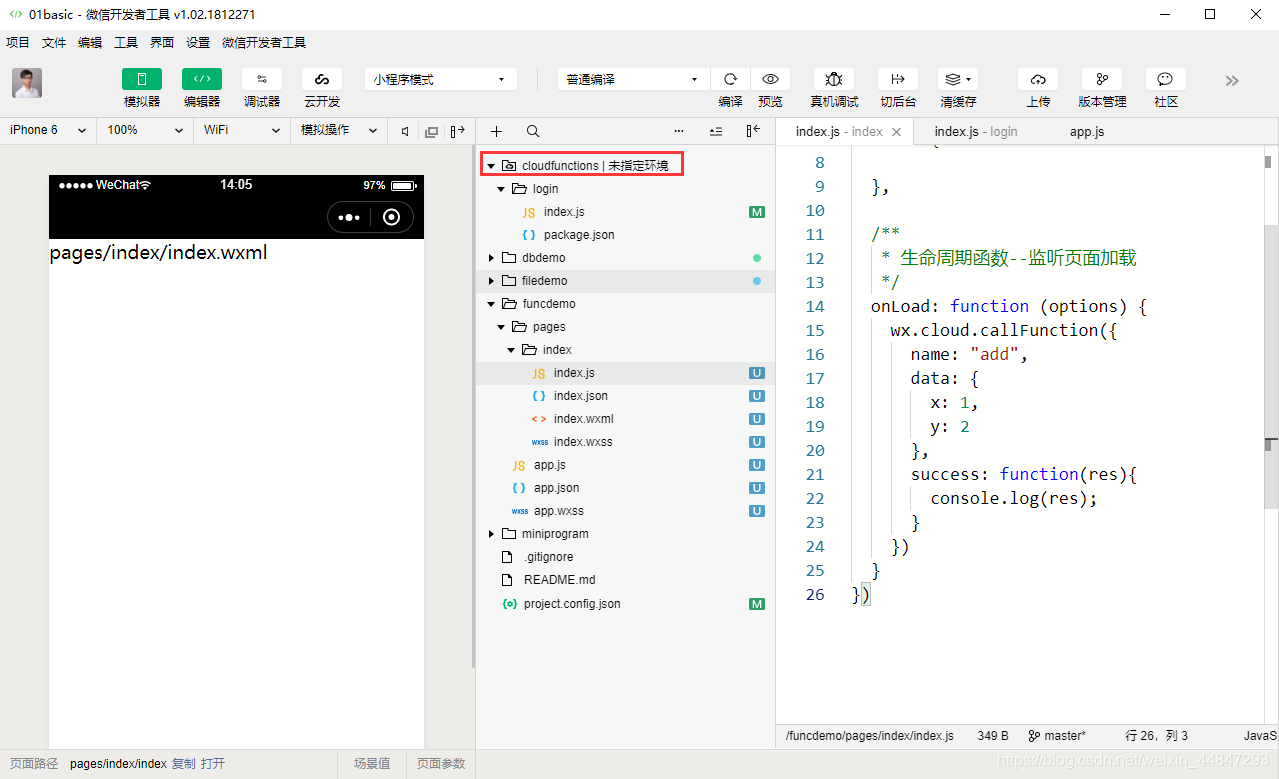Click Switch to Background (切后台) icon
The width and height of the screenshot is (1279, 779).
(898, 79)
